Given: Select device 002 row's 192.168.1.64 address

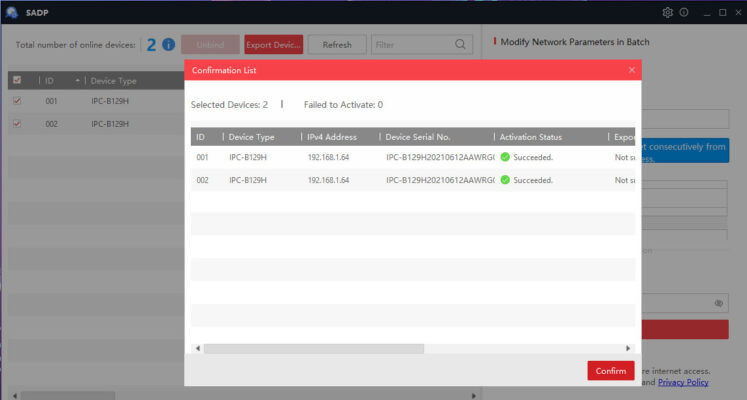Looking at the screenshot, I should click(328, 180).
